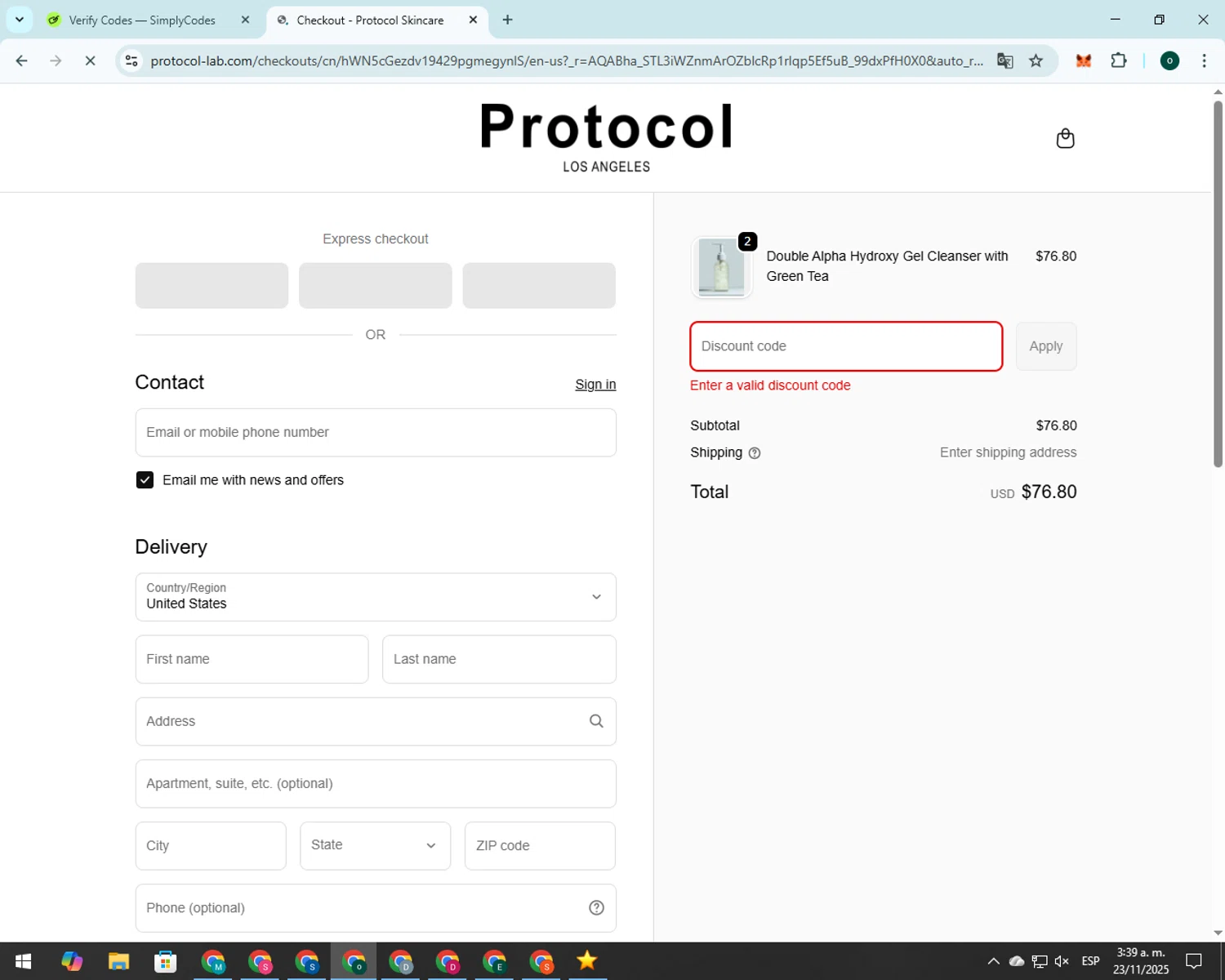Open the Chrome profile avatar
Viewport: 1225px width, 980px height.
pyautogui.click(x=1169, y=60)
